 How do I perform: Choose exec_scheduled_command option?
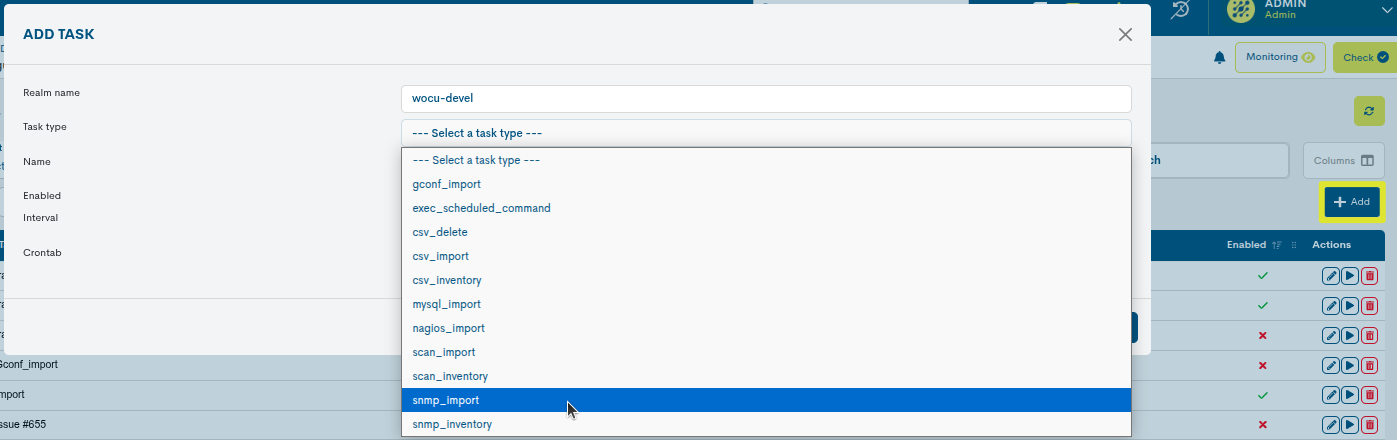click(766, 208)
